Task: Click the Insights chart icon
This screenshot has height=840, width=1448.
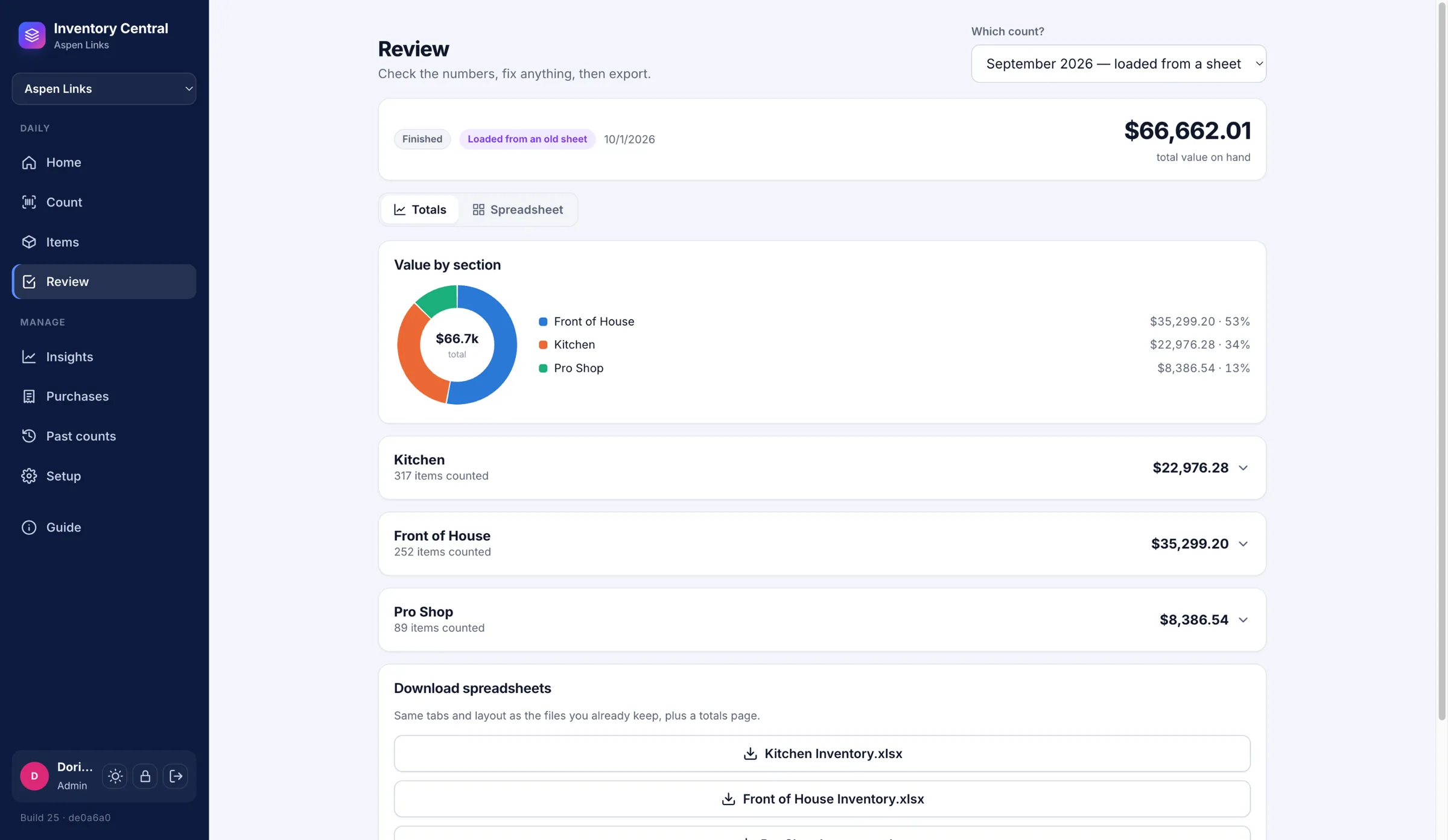Action: tap(29, 356)
